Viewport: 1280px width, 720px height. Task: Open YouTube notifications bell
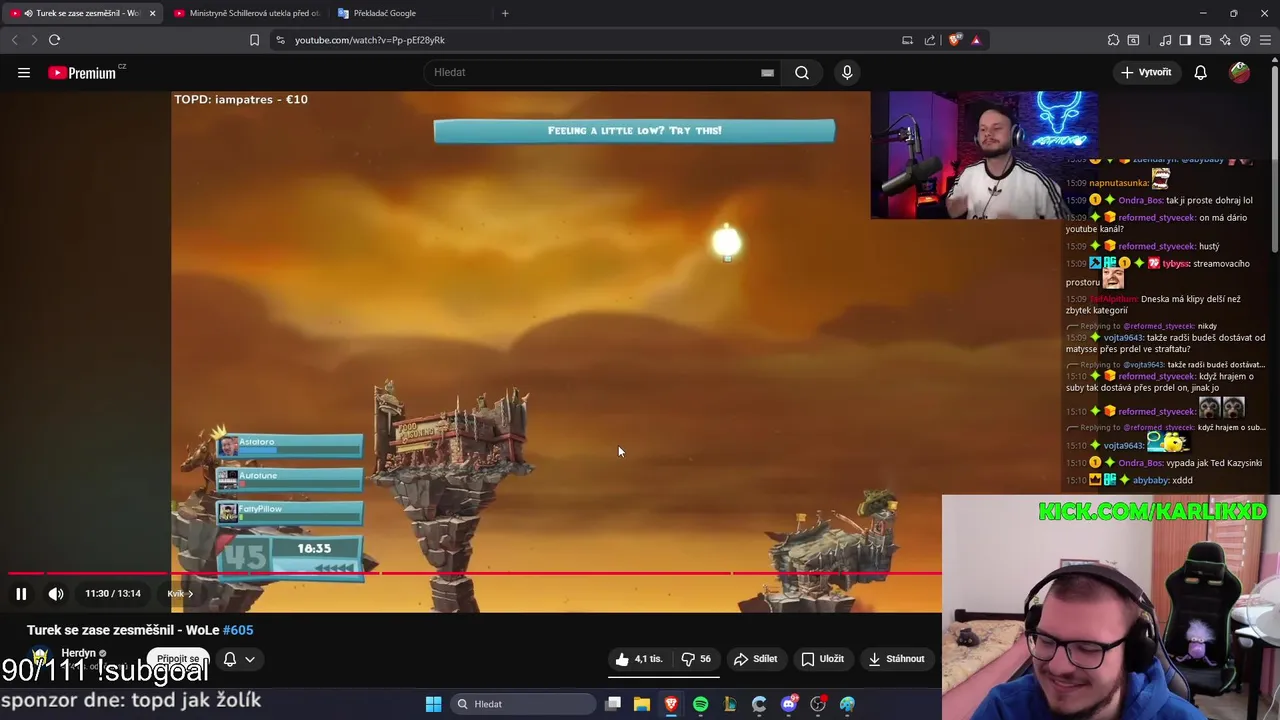[1201, 72]
